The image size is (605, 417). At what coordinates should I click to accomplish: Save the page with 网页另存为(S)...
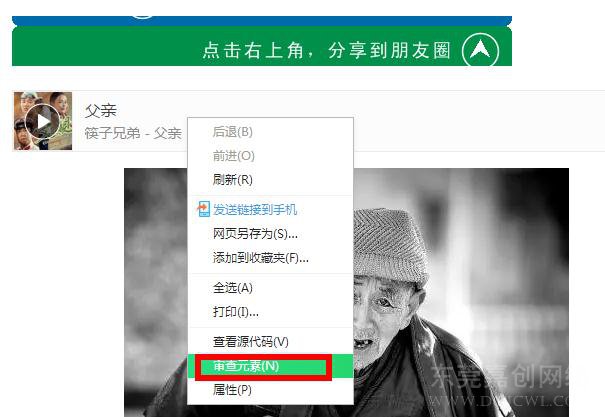coord(255,234)
